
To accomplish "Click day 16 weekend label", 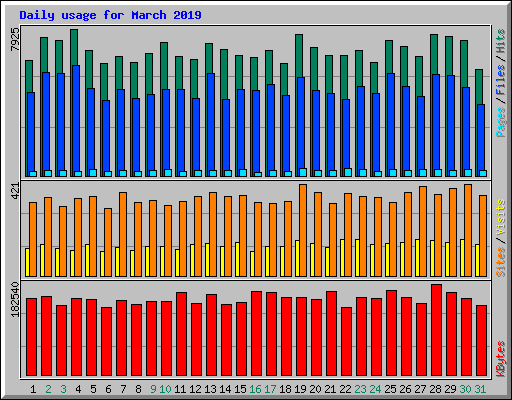I will 255,389.
